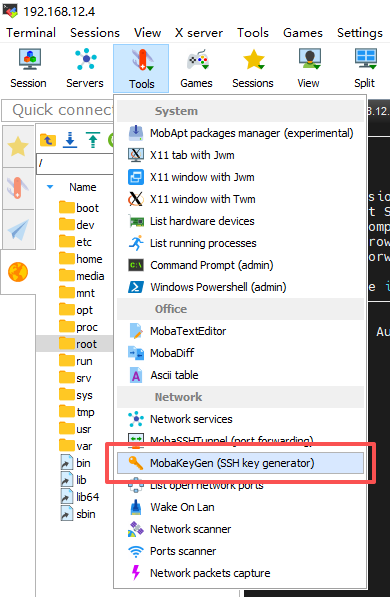Open Network packets capture

coord(240,573)
